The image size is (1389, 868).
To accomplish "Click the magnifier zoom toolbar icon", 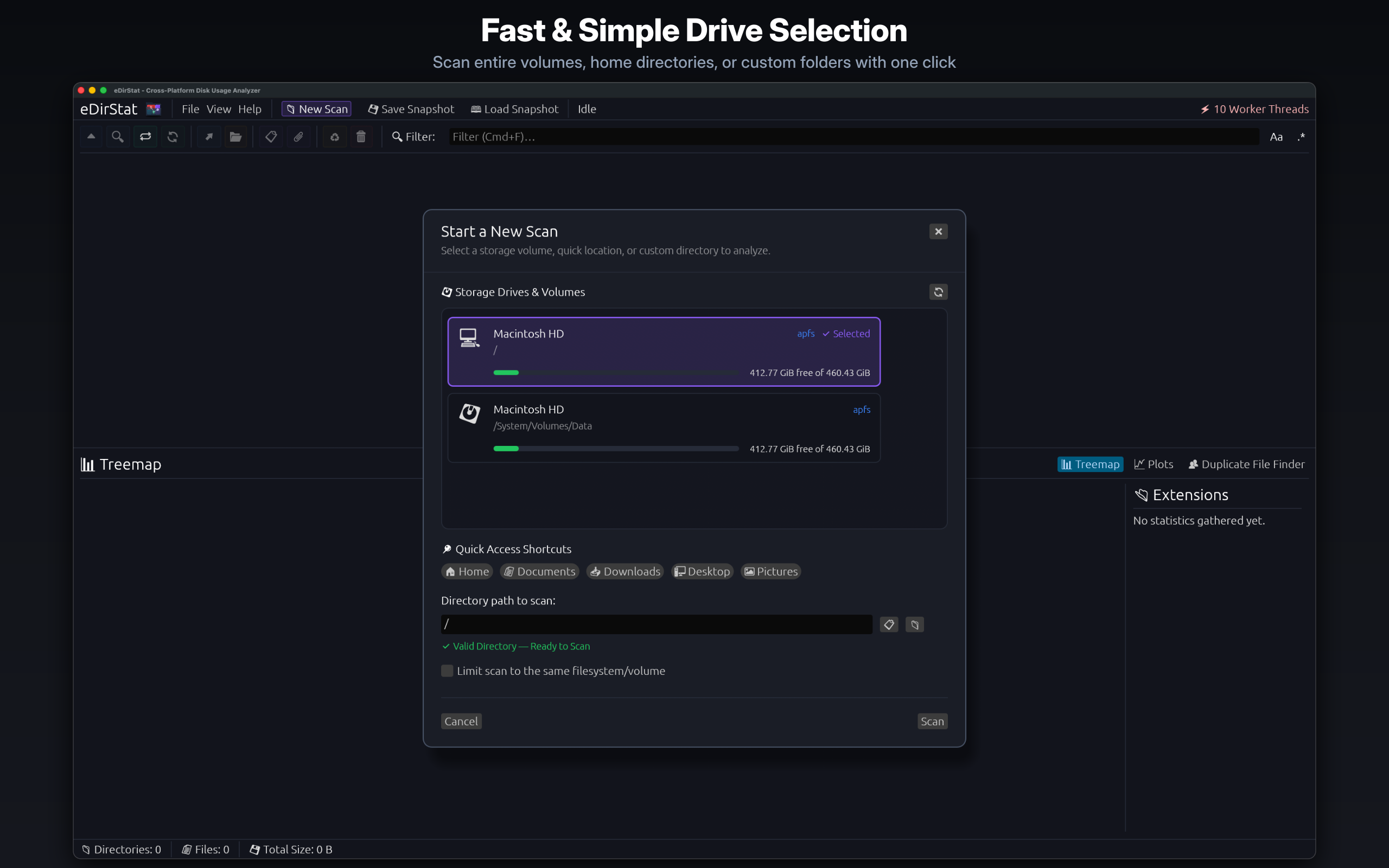I will click(x=118, y=137).
